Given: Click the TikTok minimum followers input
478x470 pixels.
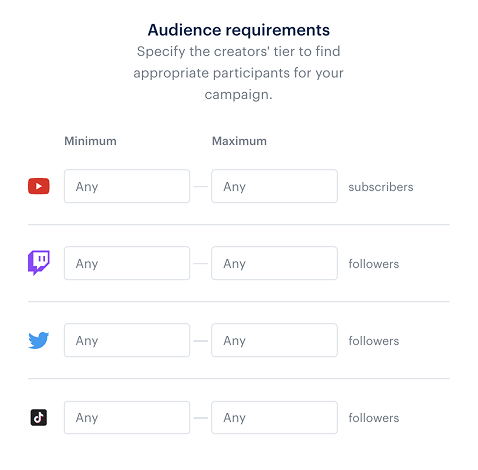Looking at the screenshot, I should coord(127,417).
